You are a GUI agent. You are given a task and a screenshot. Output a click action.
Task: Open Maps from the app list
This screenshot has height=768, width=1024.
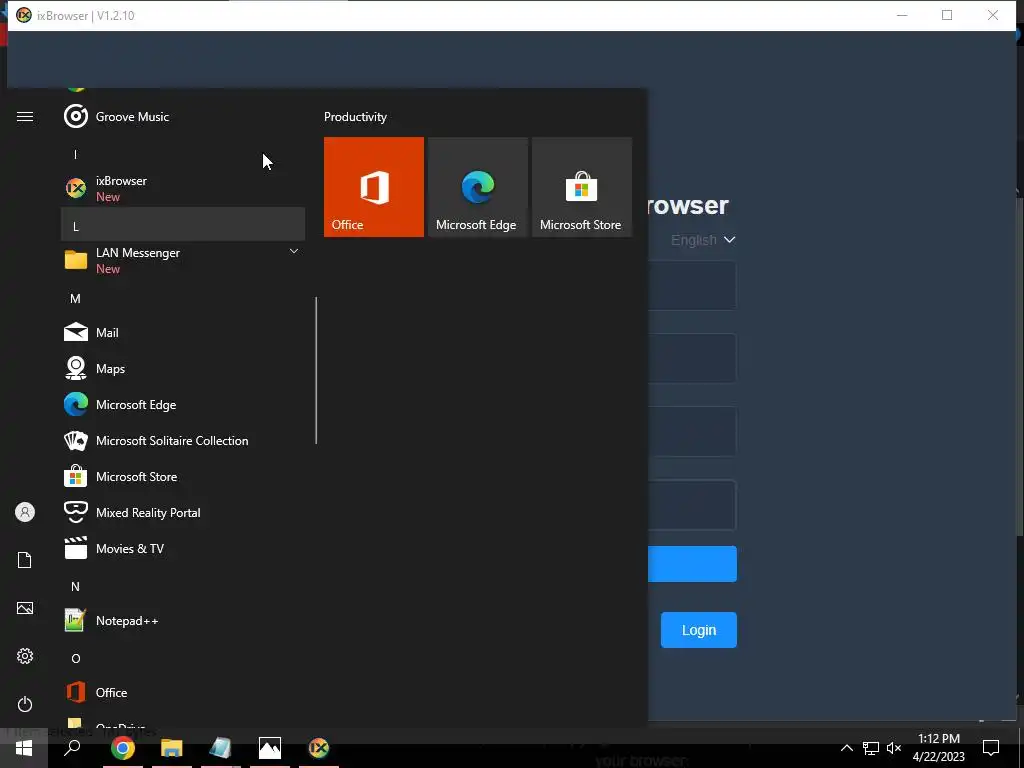[x=183, y=368]
